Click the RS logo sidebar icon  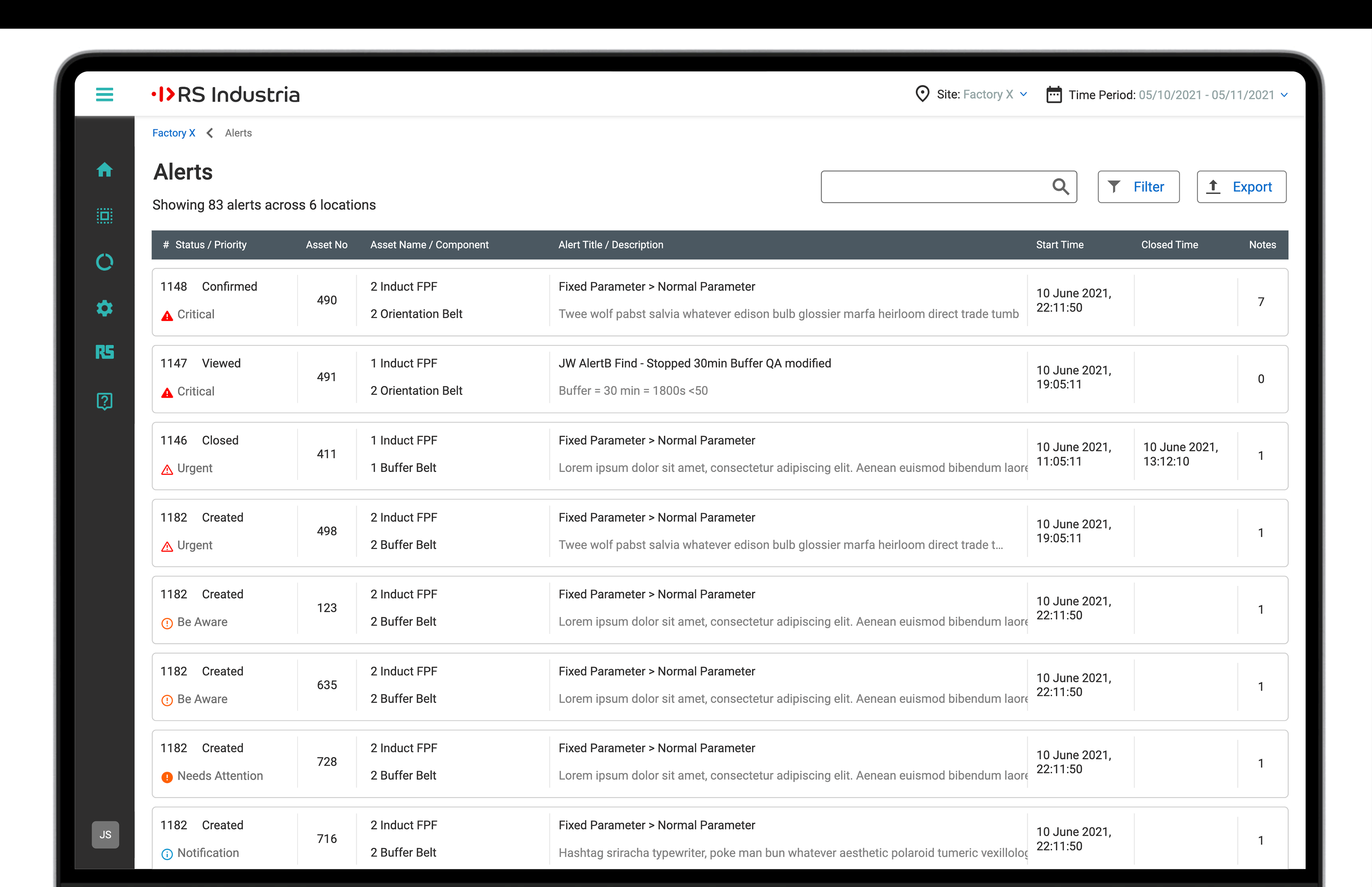coord(104,352)
